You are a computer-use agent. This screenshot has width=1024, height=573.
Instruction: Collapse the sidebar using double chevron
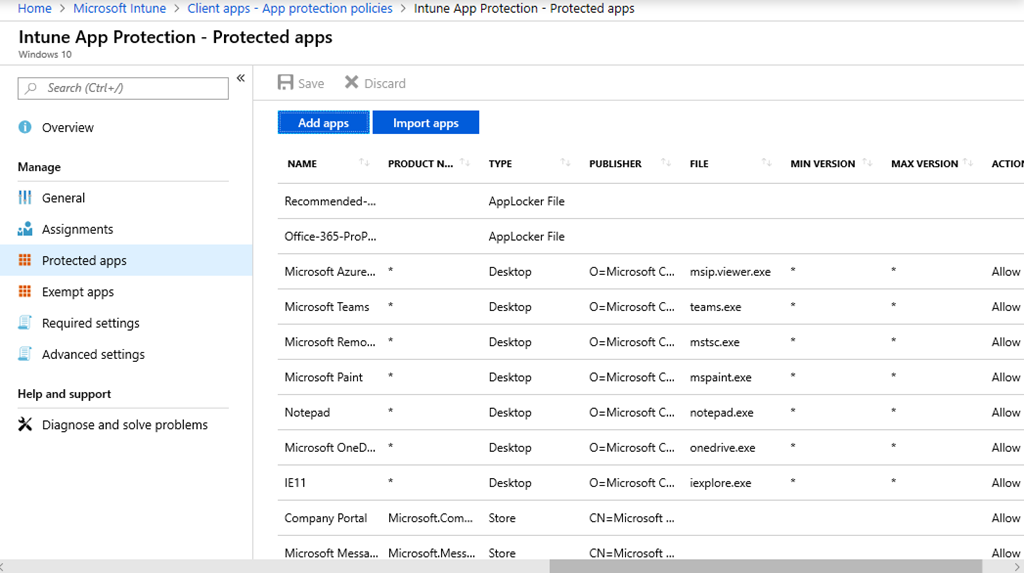[240, 78]
